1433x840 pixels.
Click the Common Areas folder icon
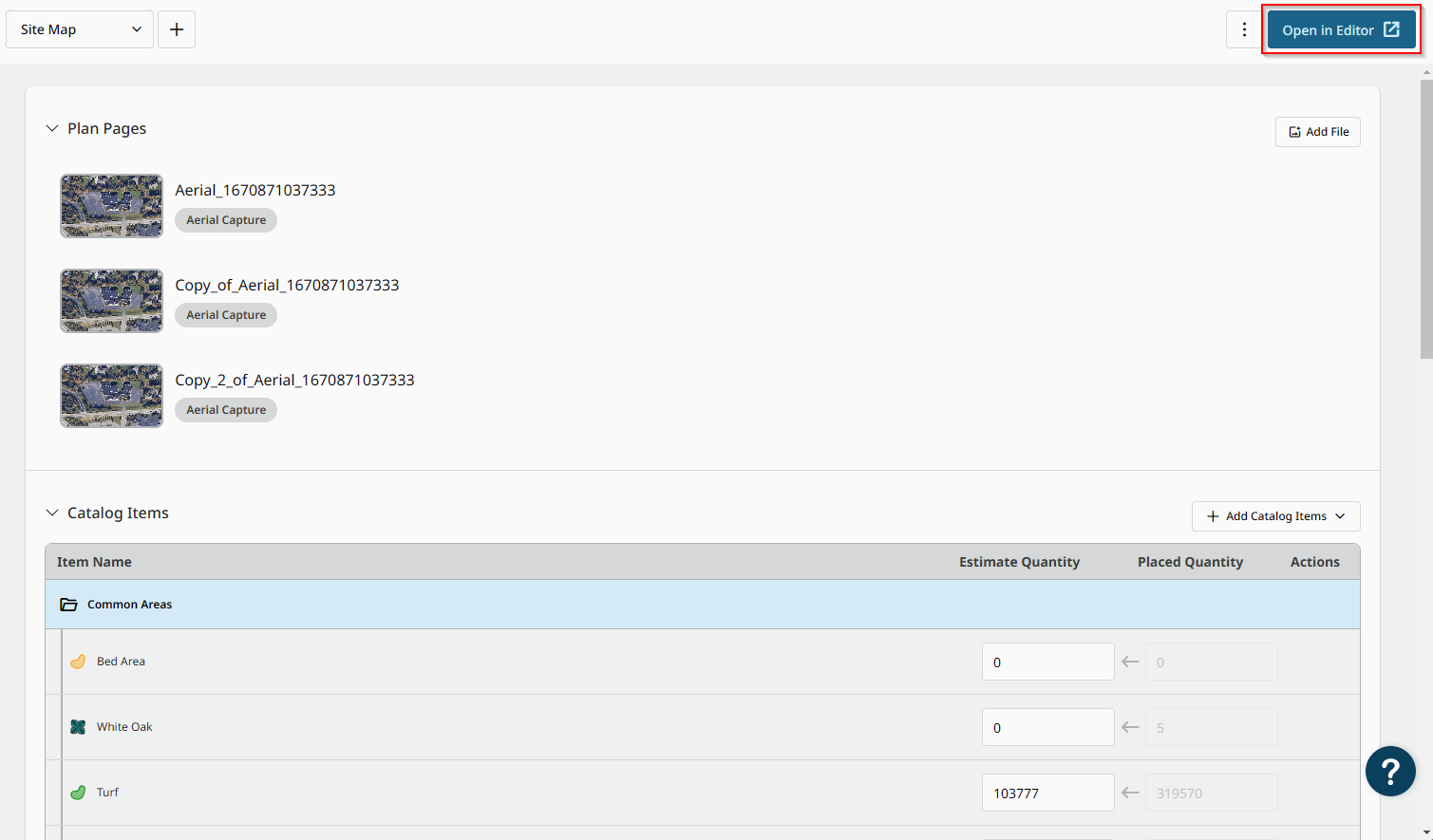click(x=69, y=605)
